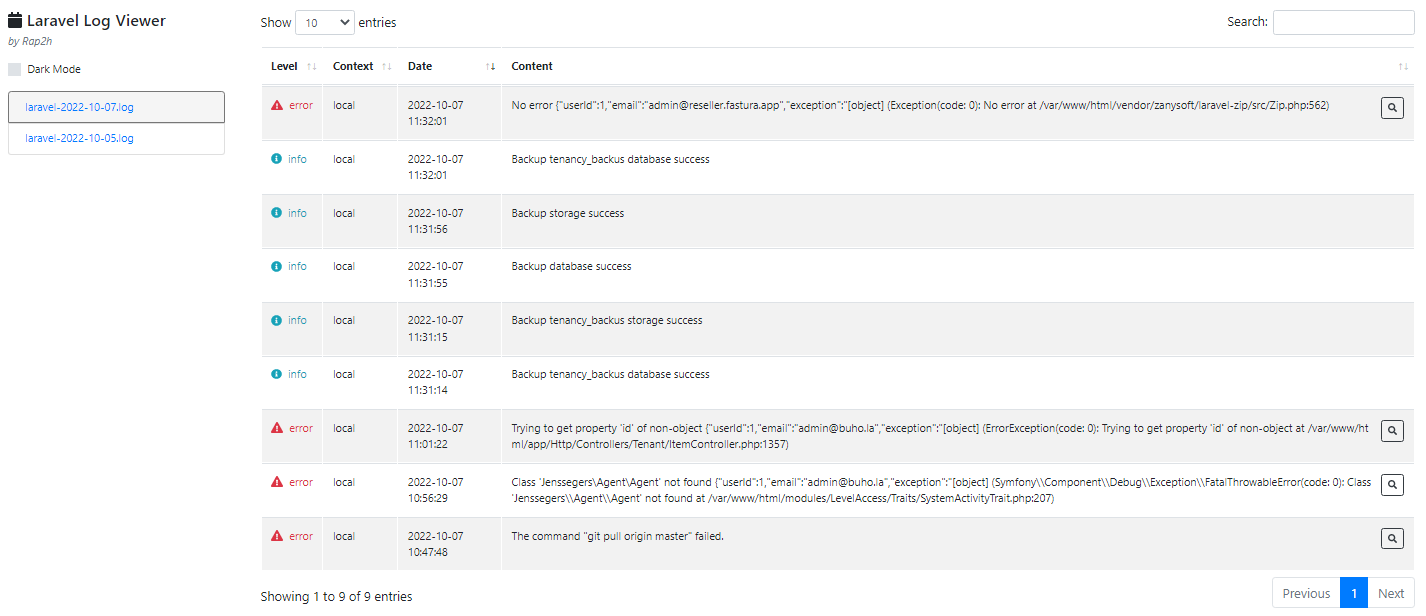Click the Previous pagination button
Screen dimensions: 1426x616
(1306, 593)
